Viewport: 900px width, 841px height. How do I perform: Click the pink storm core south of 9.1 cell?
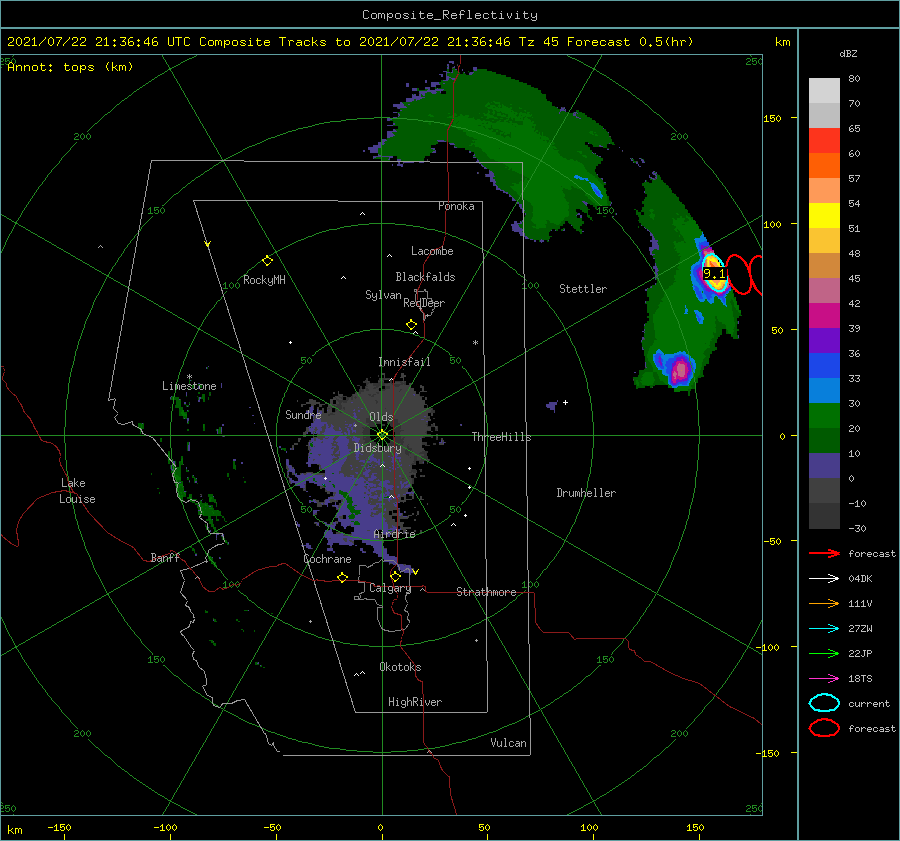[680, 369]
